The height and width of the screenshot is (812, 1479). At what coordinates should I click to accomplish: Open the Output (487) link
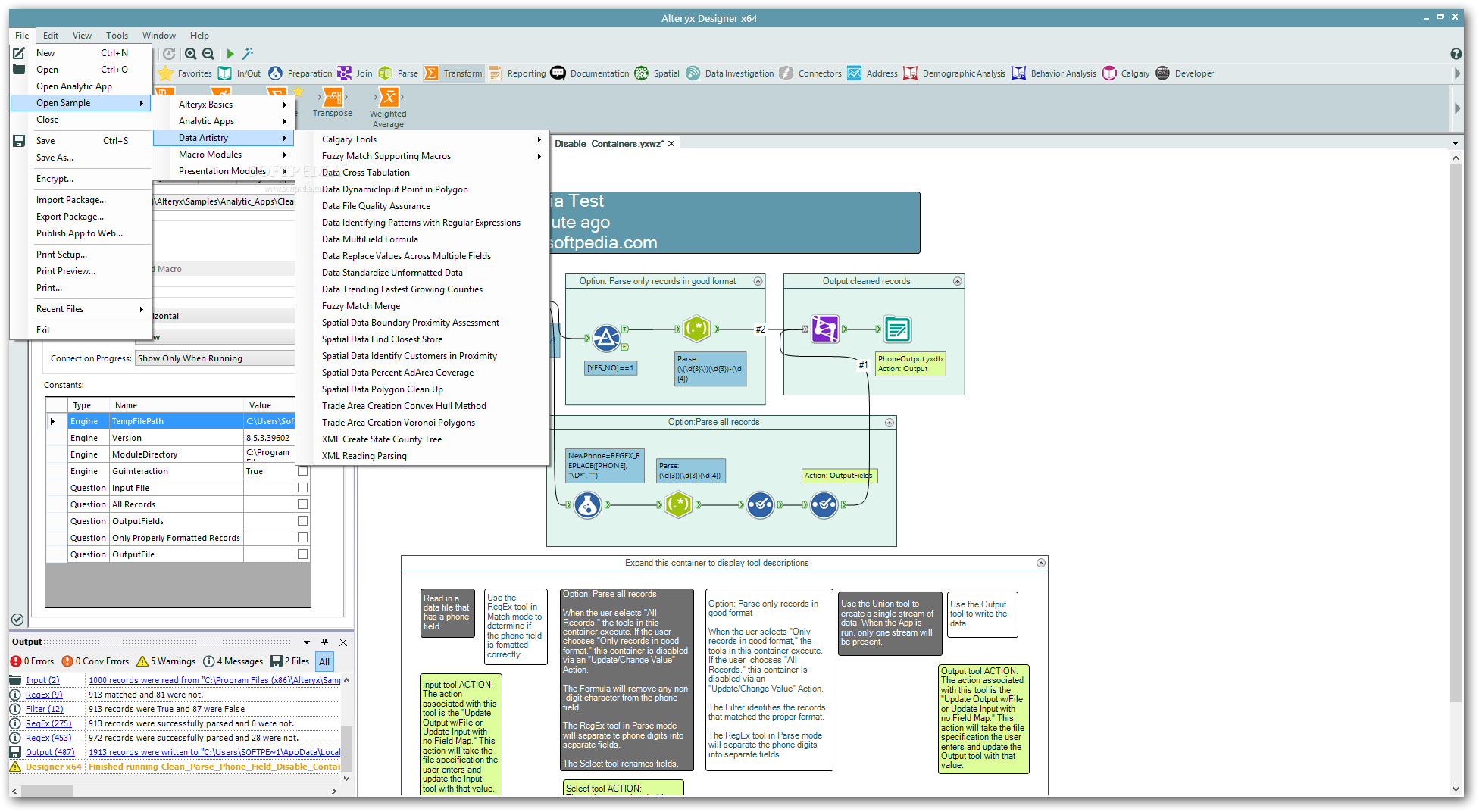point(50,752)
